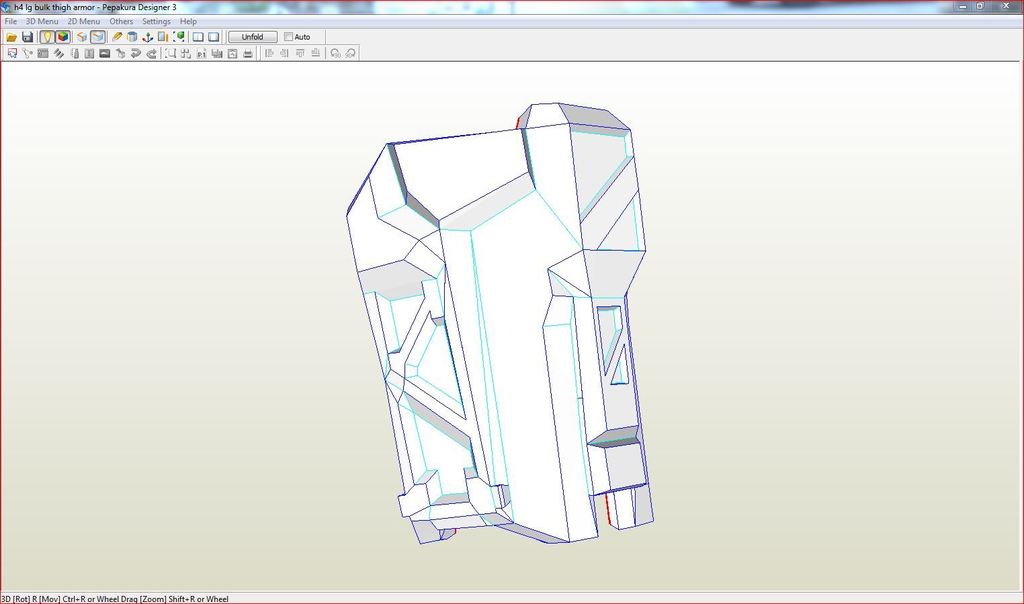1024x604 pixels.
Task: Toggle the colored cube texture display button
Action: click(x=62, y=37)
